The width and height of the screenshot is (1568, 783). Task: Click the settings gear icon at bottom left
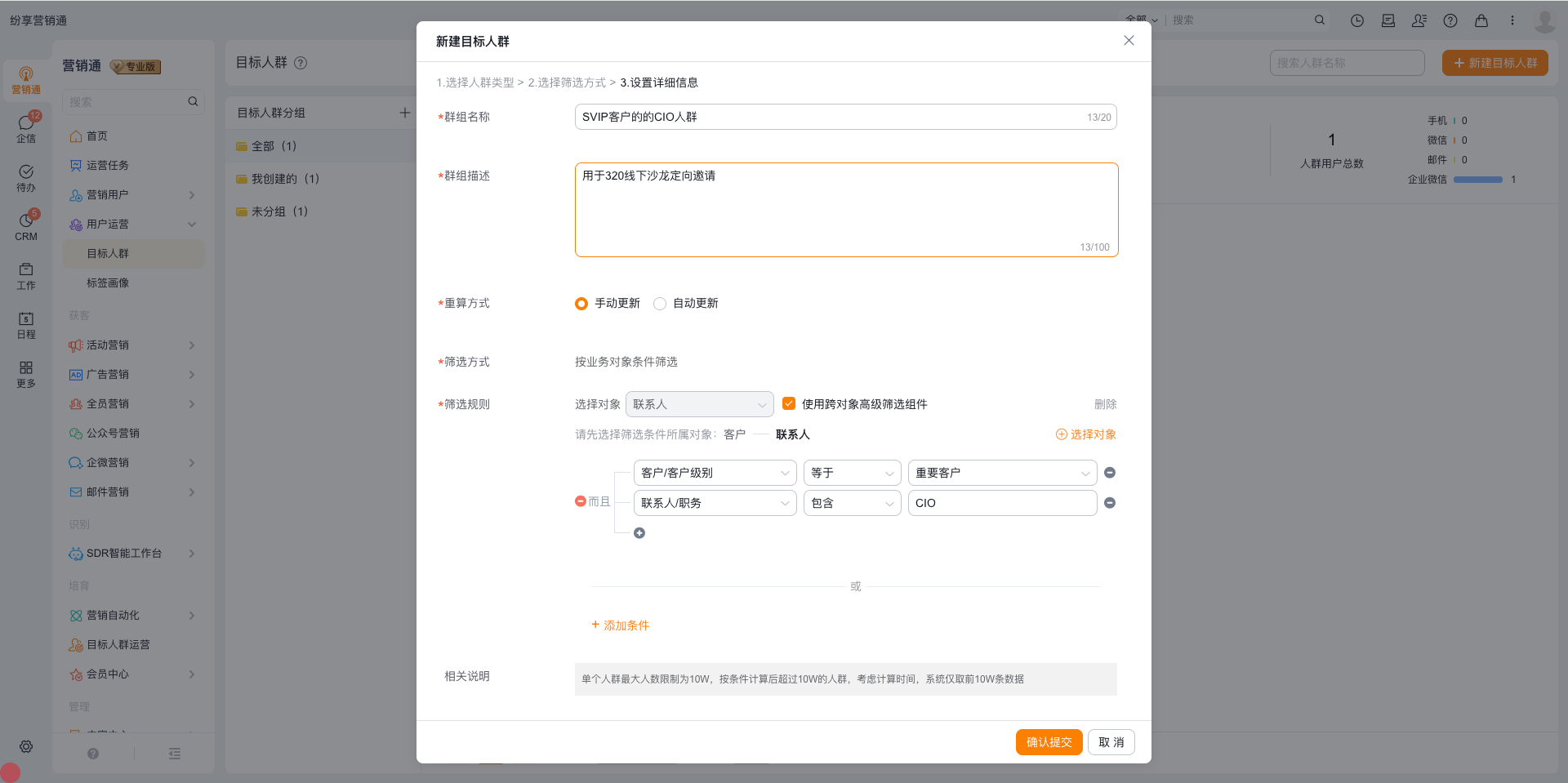tap(26, 746)
